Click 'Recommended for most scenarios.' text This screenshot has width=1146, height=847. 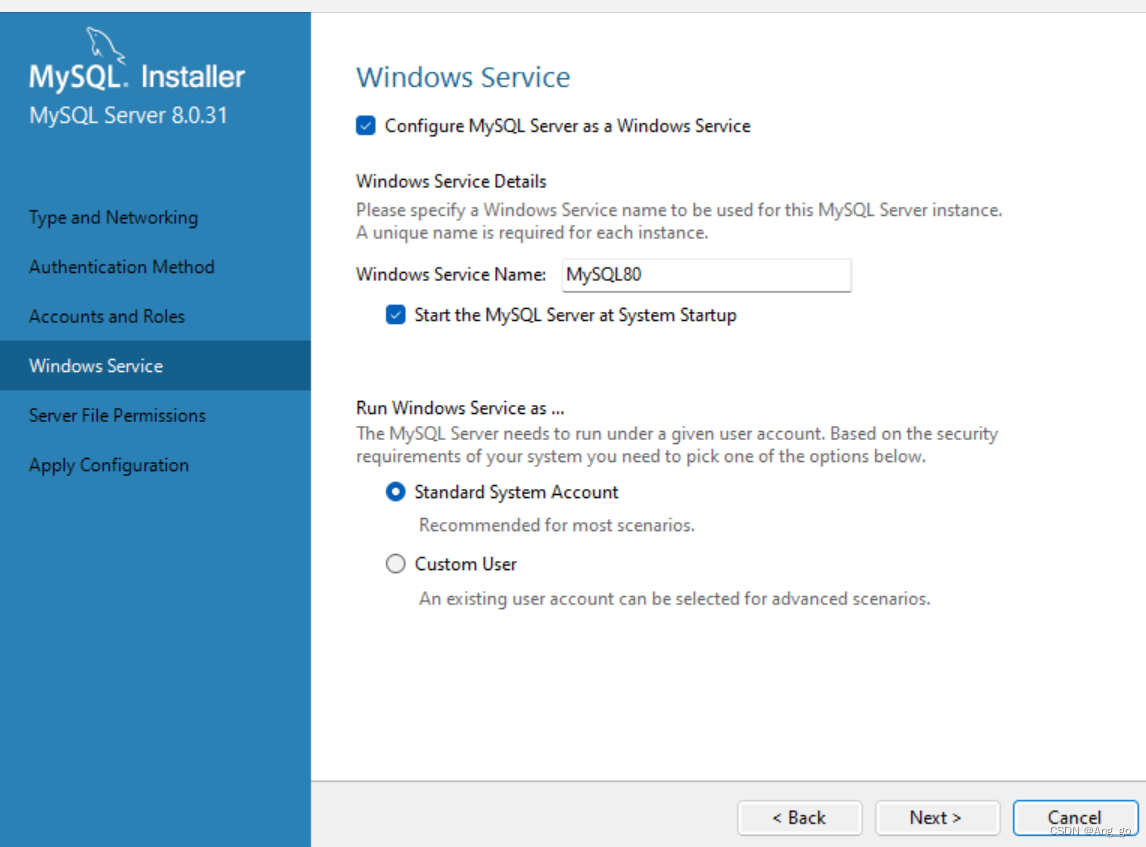[557, 525]
